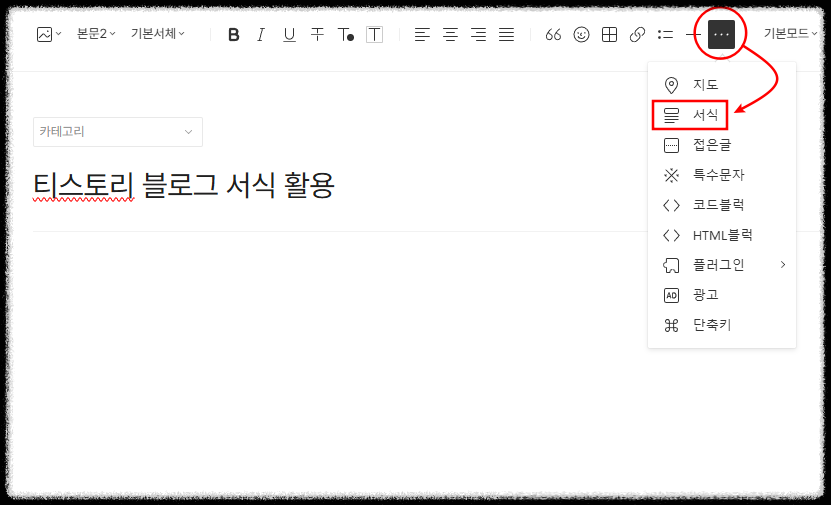Toggle bold formatting

point(234,34)
